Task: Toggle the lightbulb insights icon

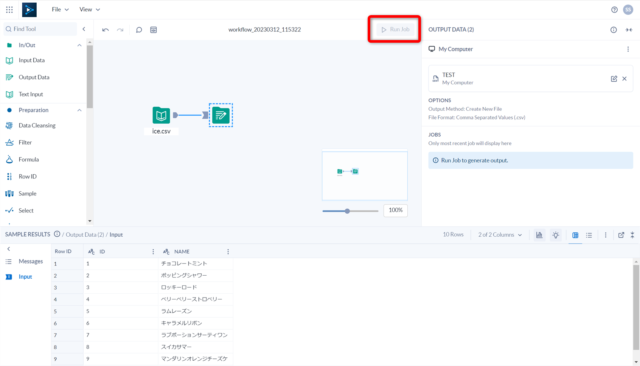Action: 556,235
